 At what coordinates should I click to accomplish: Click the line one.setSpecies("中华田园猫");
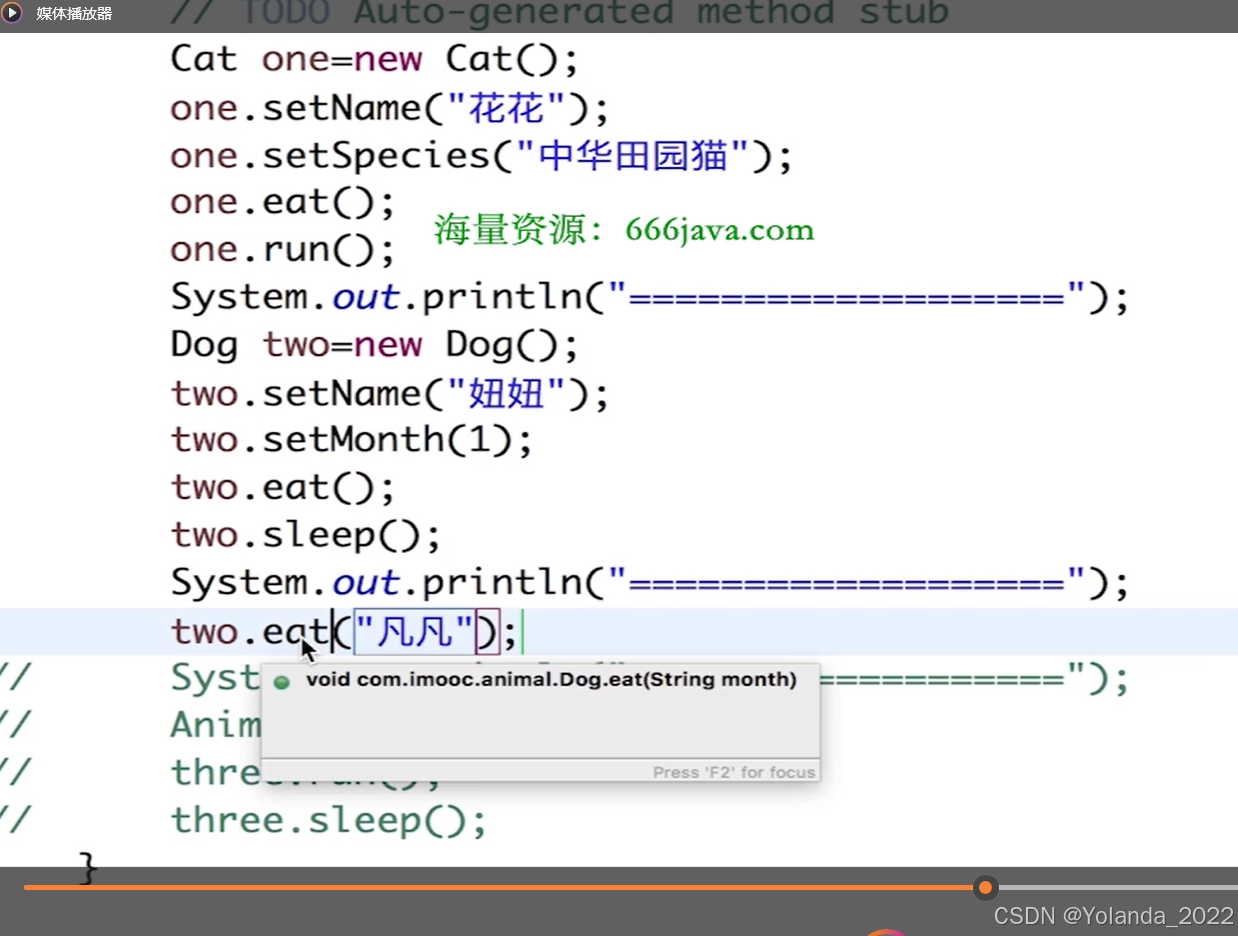tap(481, 155)
